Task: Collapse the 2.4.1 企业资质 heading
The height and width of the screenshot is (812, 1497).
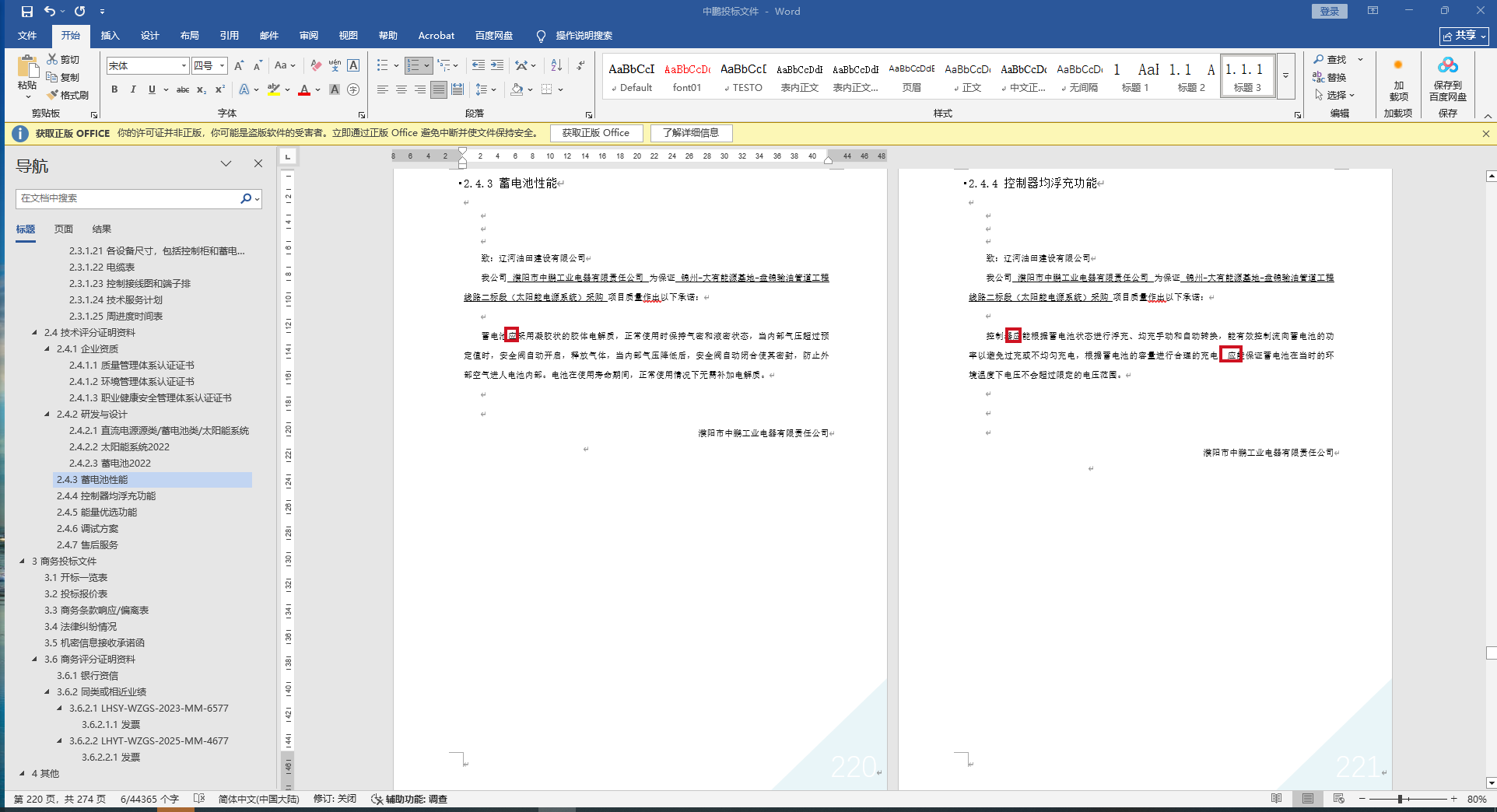Action: [47, 349]
